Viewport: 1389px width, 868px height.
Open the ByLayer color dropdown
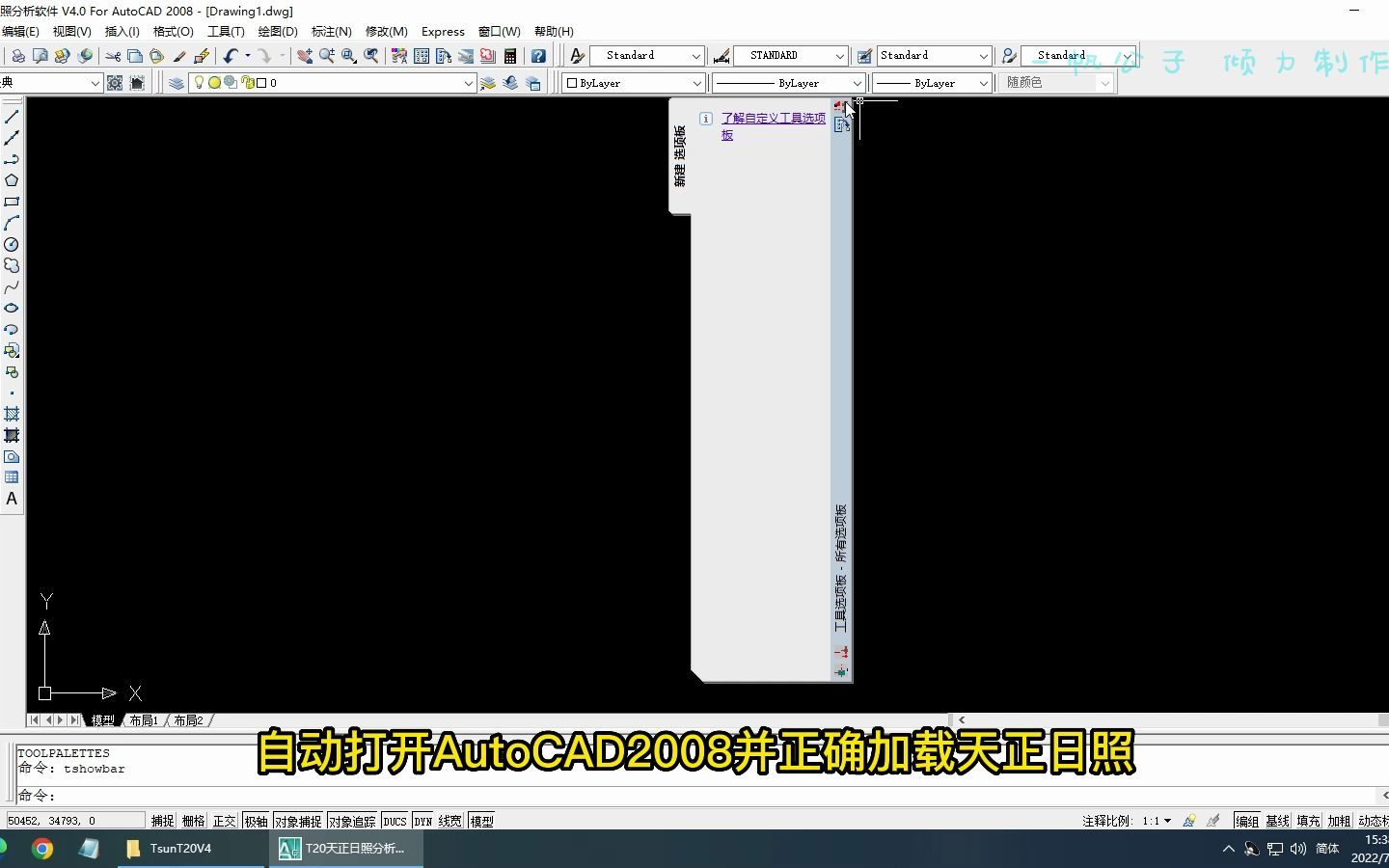tap(633, 83)
